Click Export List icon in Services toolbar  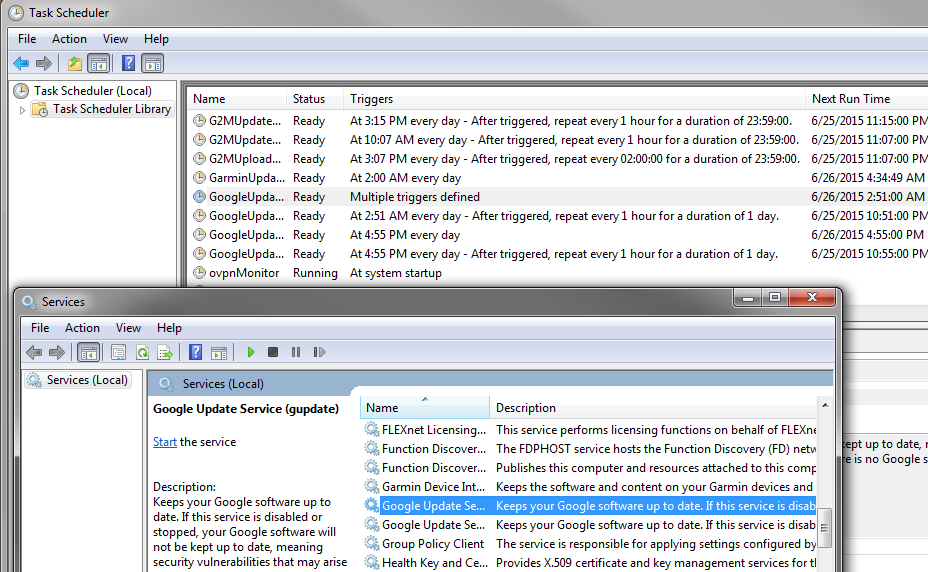click(x=165, y=352)
